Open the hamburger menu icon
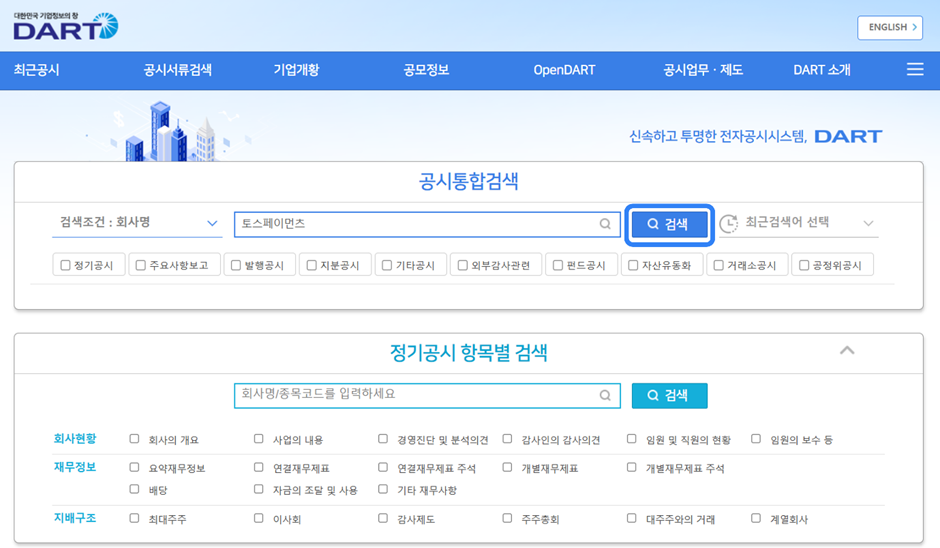The image size is (940, 548). pyautogui.click(x=914, y=70)
